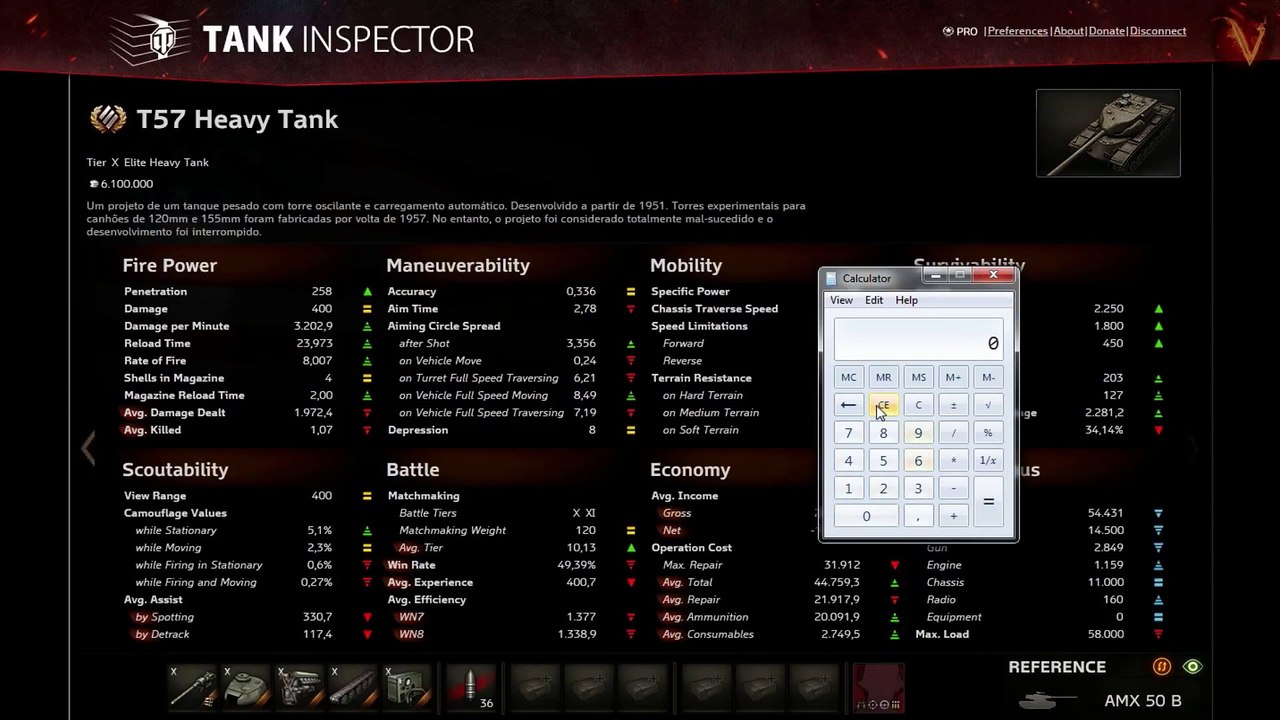Select the radio module icon

pyautogui.click(x=408, y=688)
